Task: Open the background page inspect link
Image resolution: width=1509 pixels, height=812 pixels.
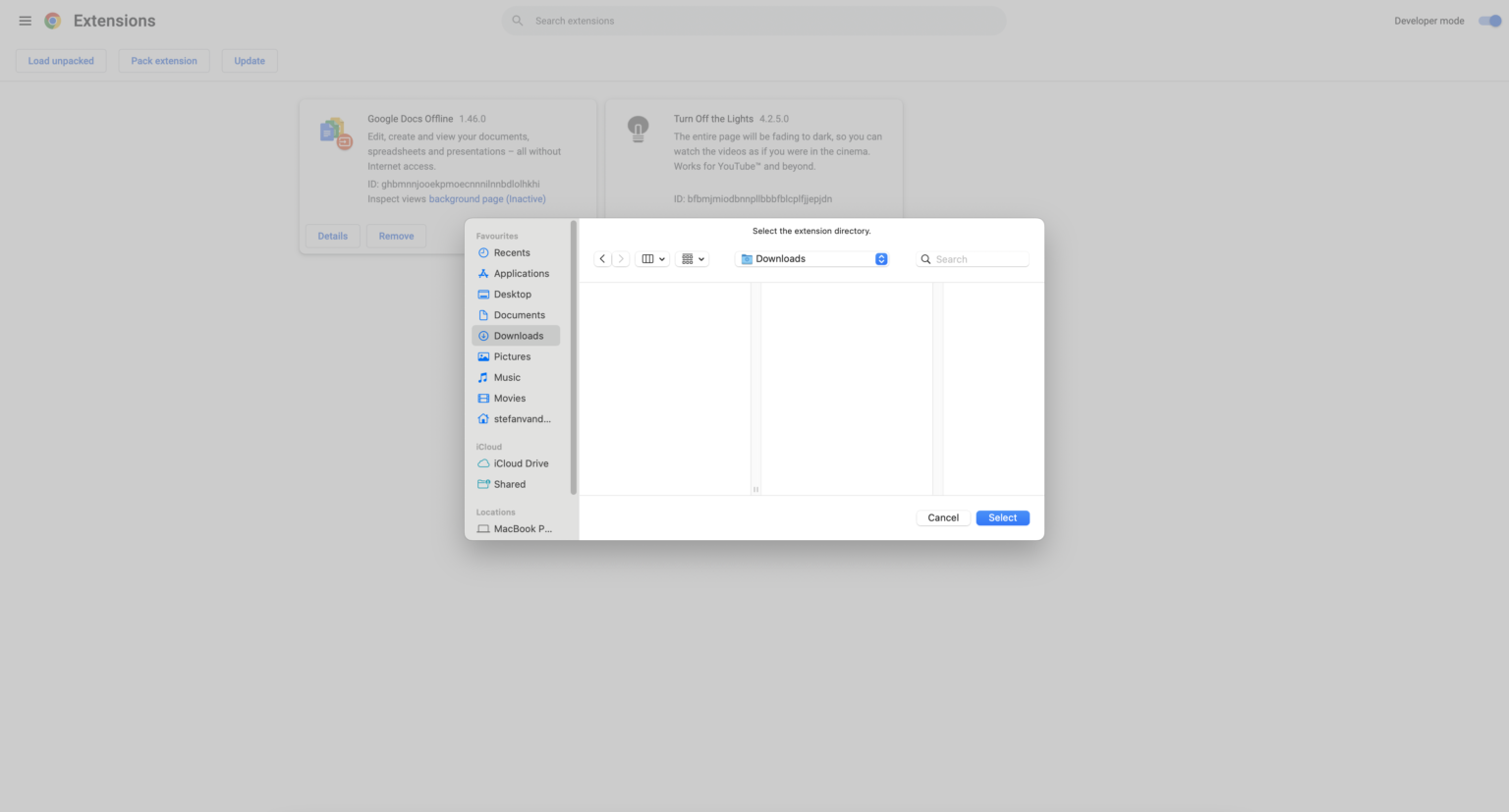Action: [x=487, y=198]
